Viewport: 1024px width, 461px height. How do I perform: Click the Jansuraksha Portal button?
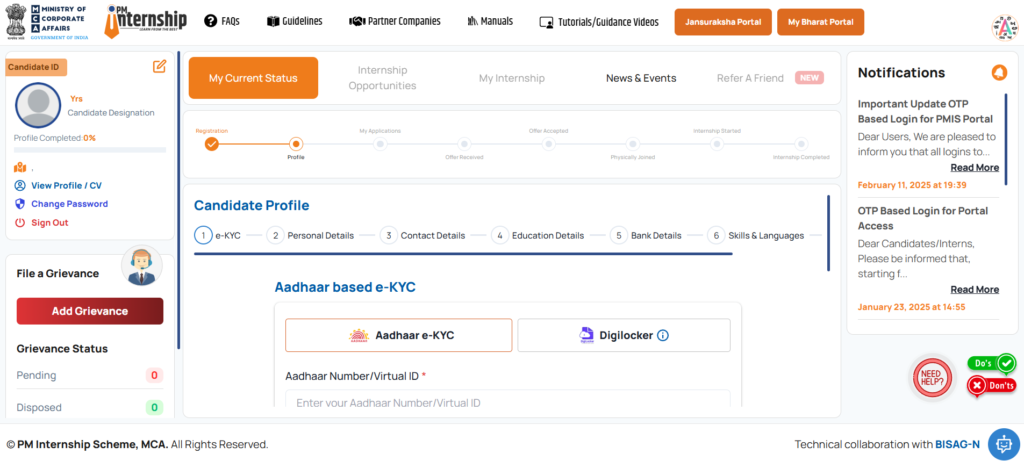coord(723,22)
